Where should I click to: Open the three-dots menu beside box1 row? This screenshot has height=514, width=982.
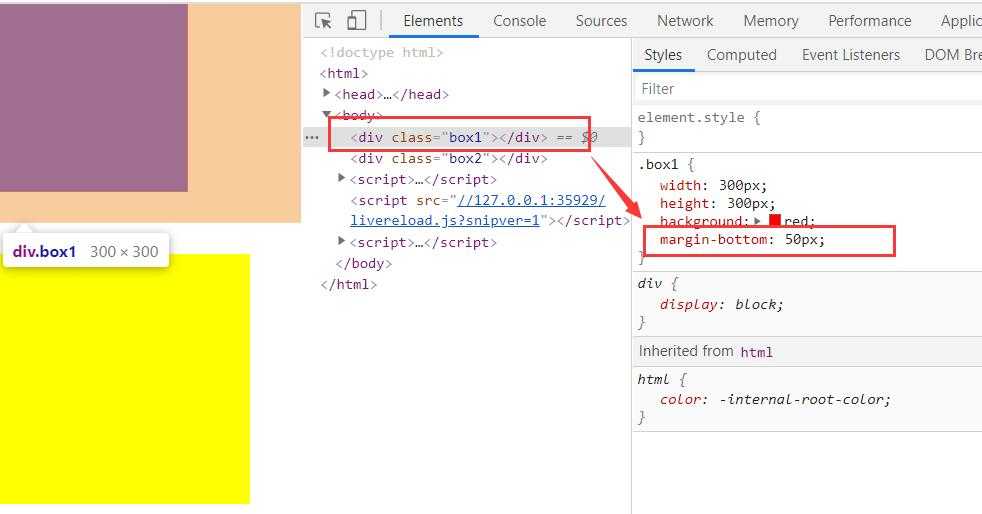click(312, 137)
